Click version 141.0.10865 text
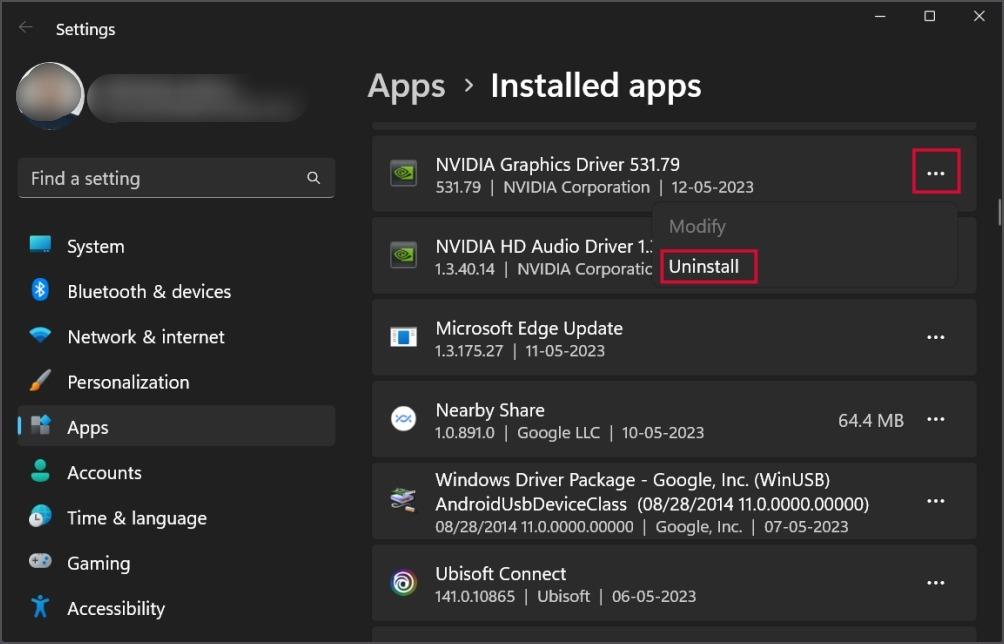Screen dimensions: 1004x644 coord(474,596)
